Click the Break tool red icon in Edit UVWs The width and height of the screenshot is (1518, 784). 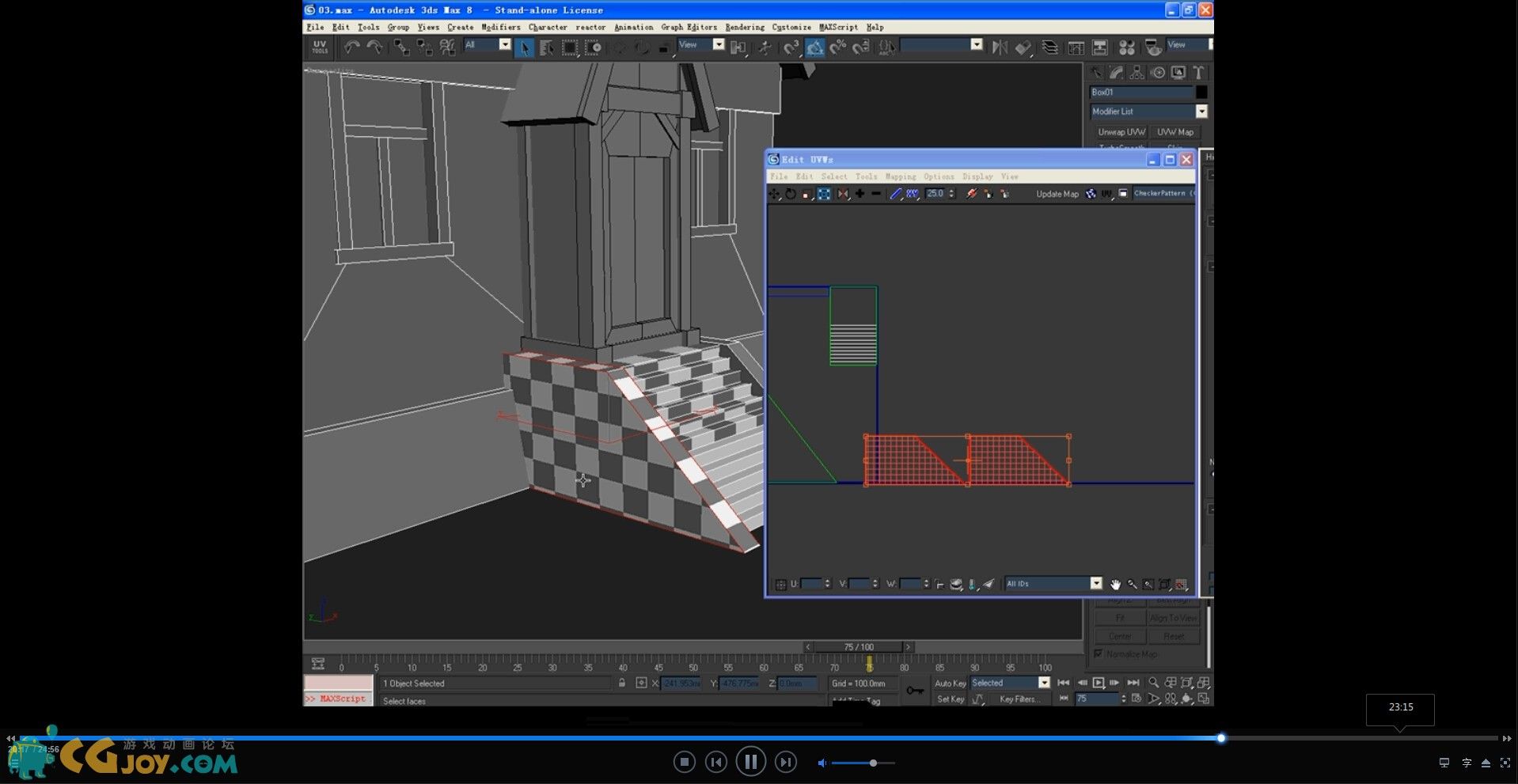tap(972, 194)
